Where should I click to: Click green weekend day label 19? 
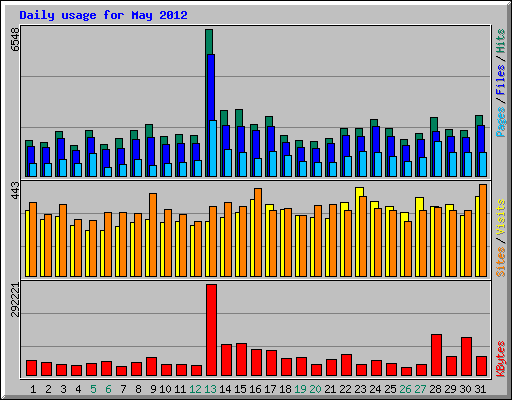300,389
